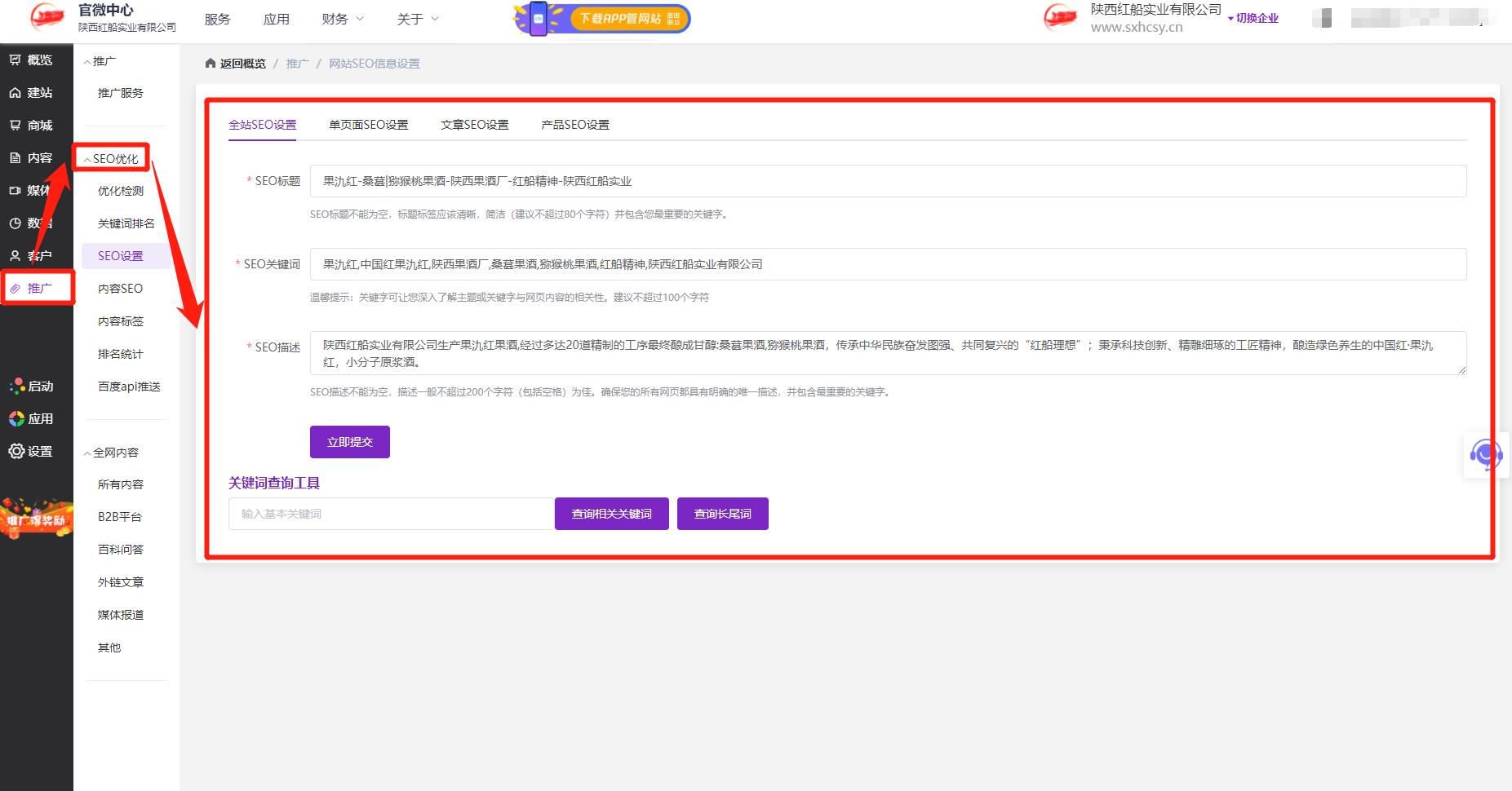
Task: Click the 立即提交 submit button
Action: tap(349, 441)
